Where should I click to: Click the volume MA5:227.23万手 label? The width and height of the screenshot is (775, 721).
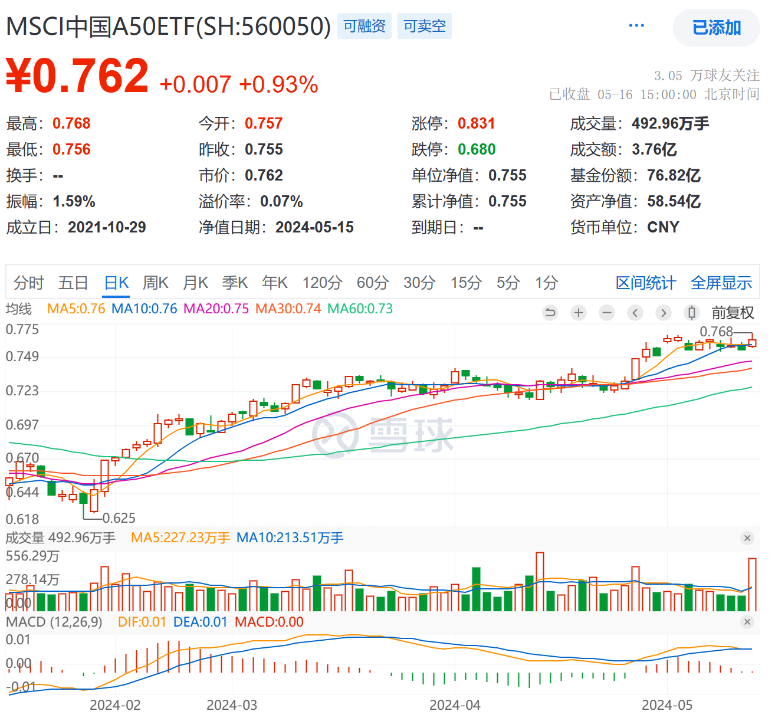point(180,538)
